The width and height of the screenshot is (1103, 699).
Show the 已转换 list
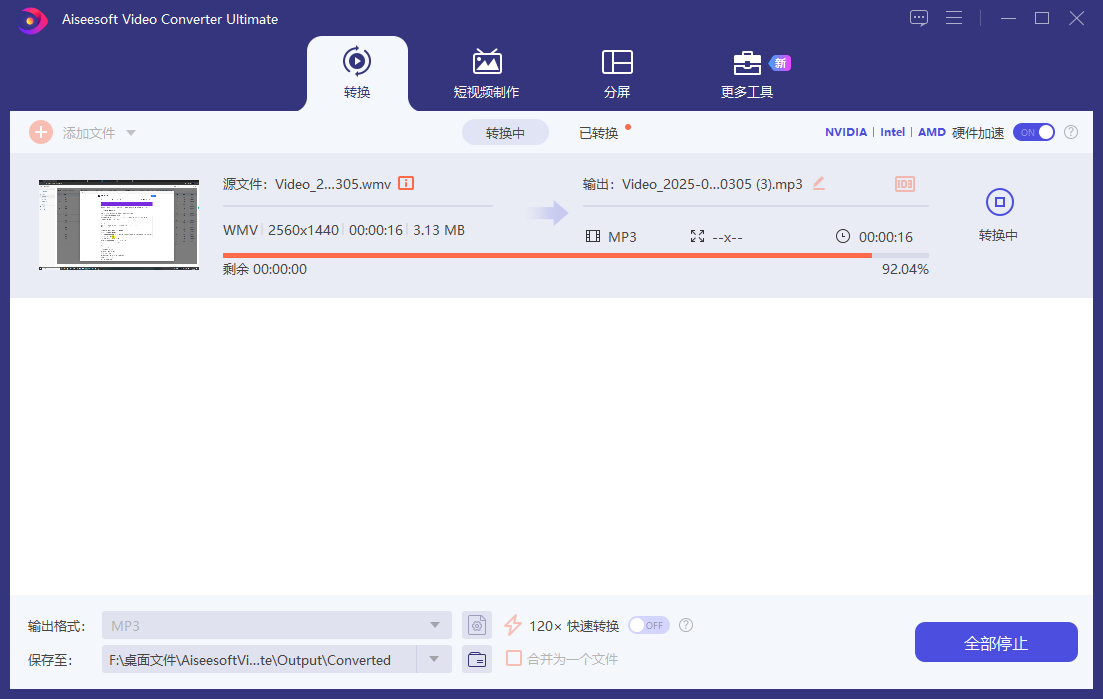click(598, 133)
